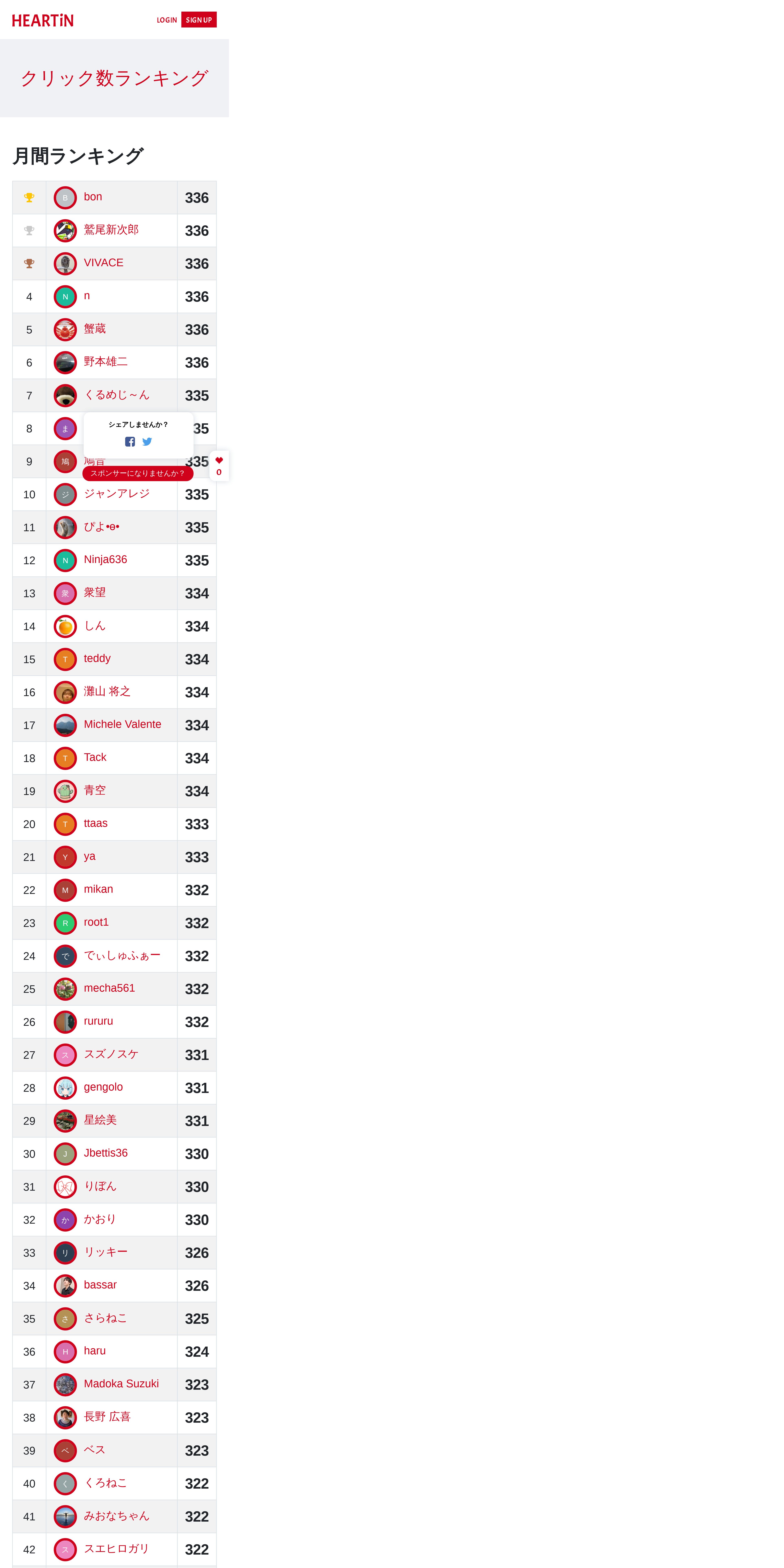Open the LOGIN menu item
This screenshot has height=1568, width=784.
coord(167,20)
